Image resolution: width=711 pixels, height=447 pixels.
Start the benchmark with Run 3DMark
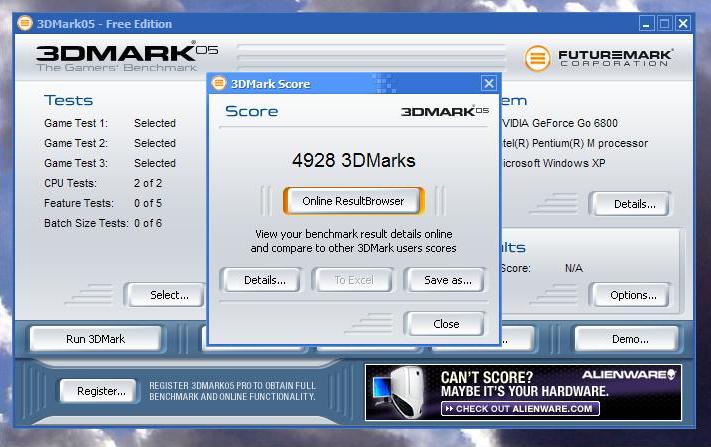96,339
